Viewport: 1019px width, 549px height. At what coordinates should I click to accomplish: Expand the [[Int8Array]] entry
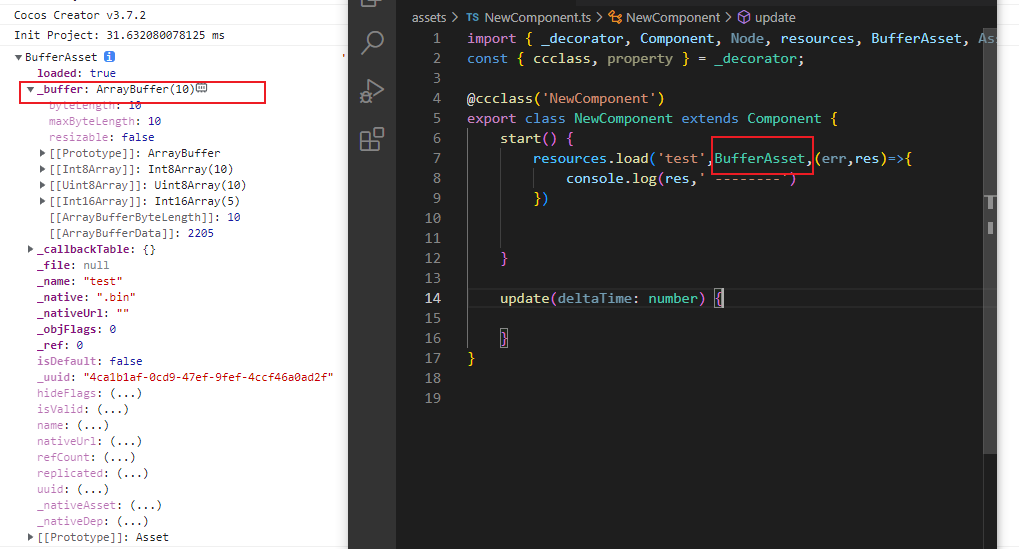[42, 169]
